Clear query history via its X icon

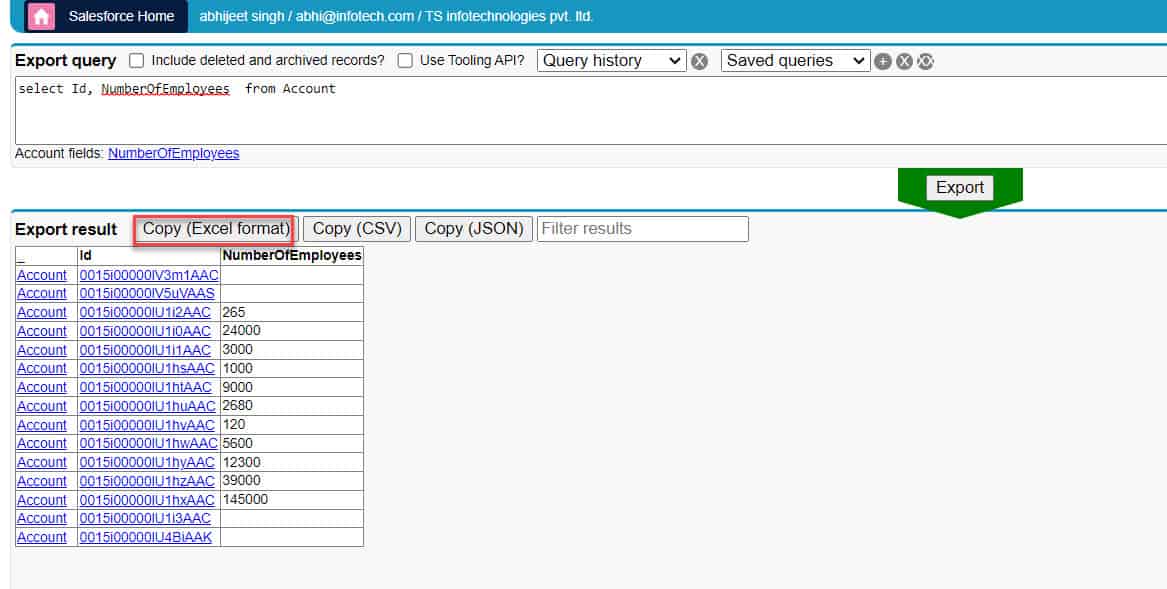(x=700, y=60)
